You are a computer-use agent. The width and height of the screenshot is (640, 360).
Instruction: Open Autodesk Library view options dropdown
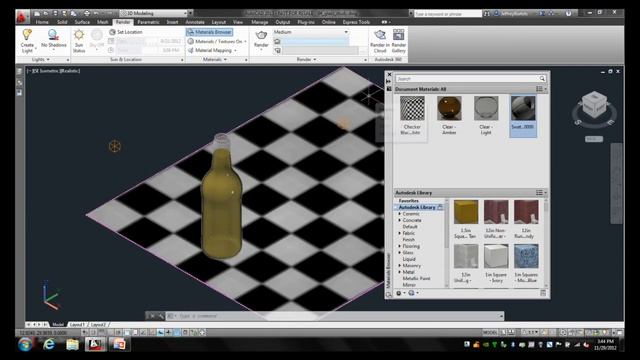point(541,193)
